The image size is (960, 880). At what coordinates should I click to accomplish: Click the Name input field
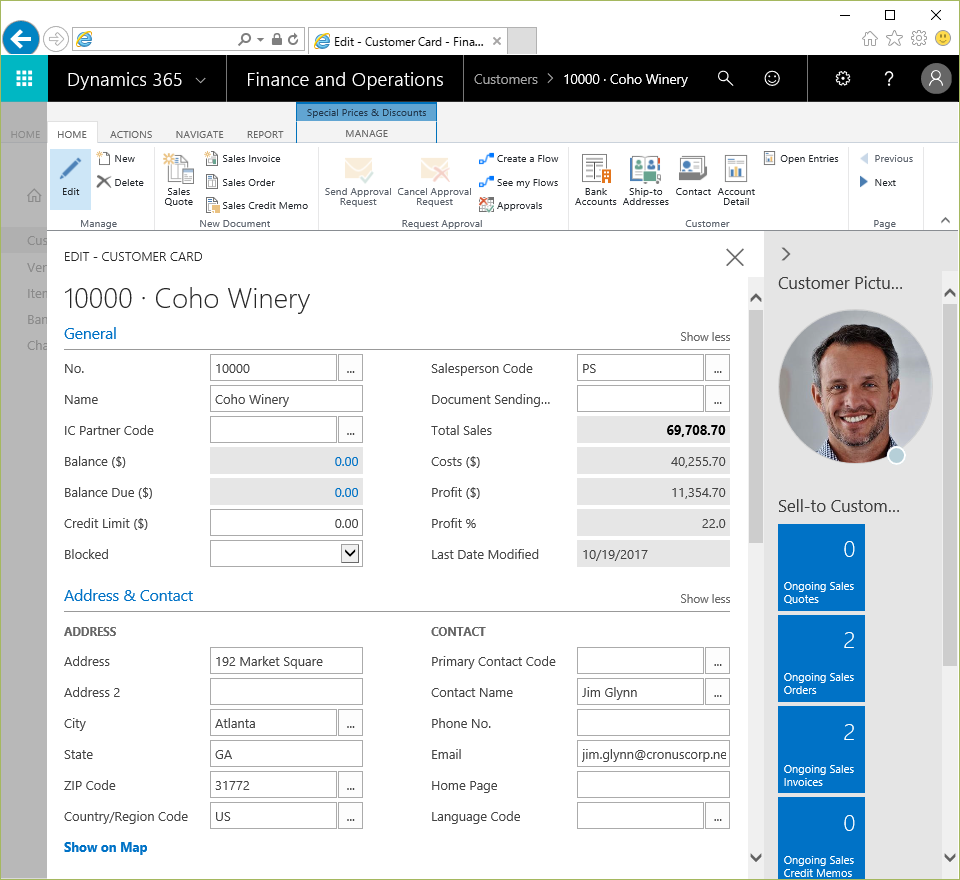point(286,399)
